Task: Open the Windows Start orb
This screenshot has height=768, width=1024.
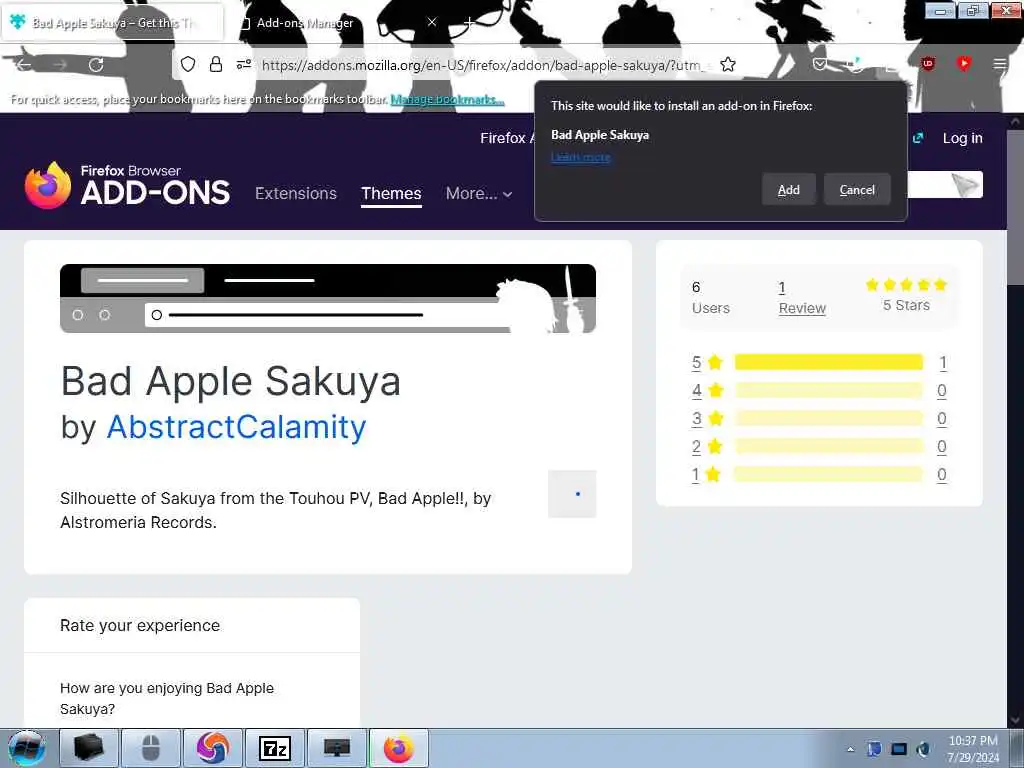Action: tap(27, 748)
